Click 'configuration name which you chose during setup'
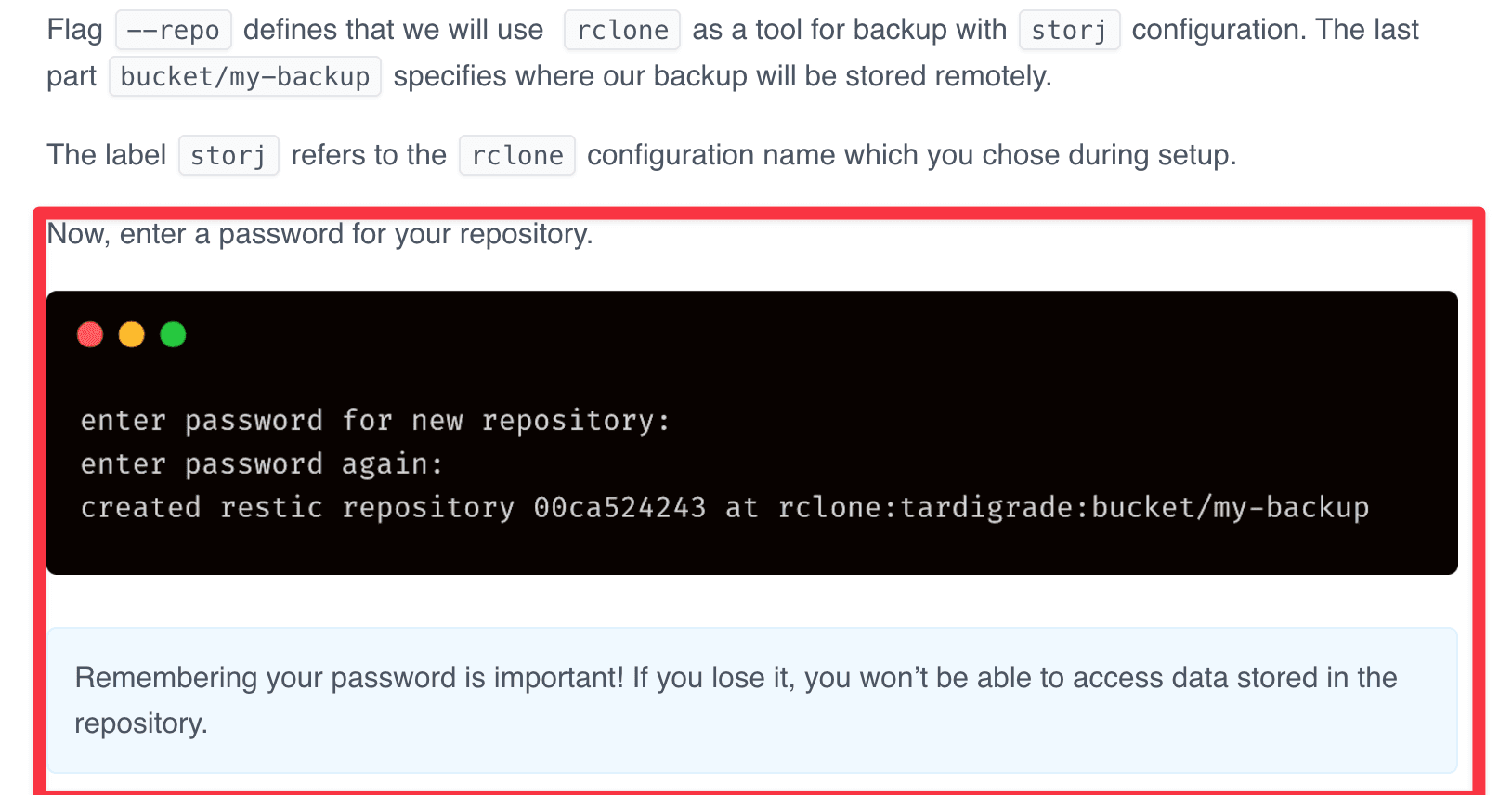Viewport: 1512px width, 795px height. [x=911, y=155]
